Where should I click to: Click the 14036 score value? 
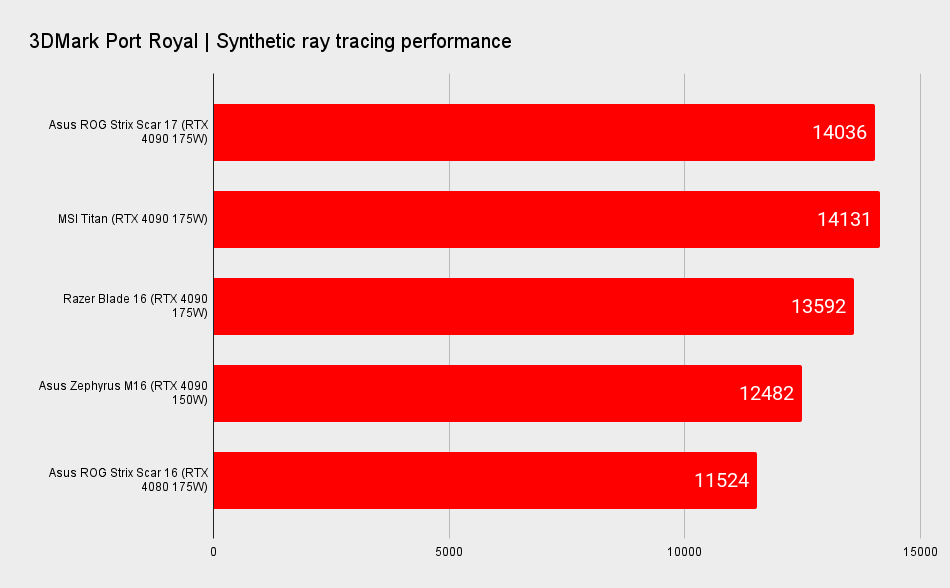839,133
